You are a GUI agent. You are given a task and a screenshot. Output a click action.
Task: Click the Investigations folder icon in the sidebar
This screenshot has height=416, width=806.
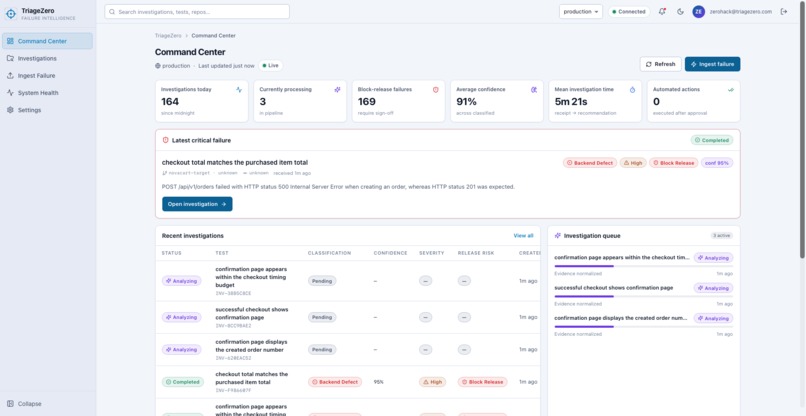click(10, 58)
